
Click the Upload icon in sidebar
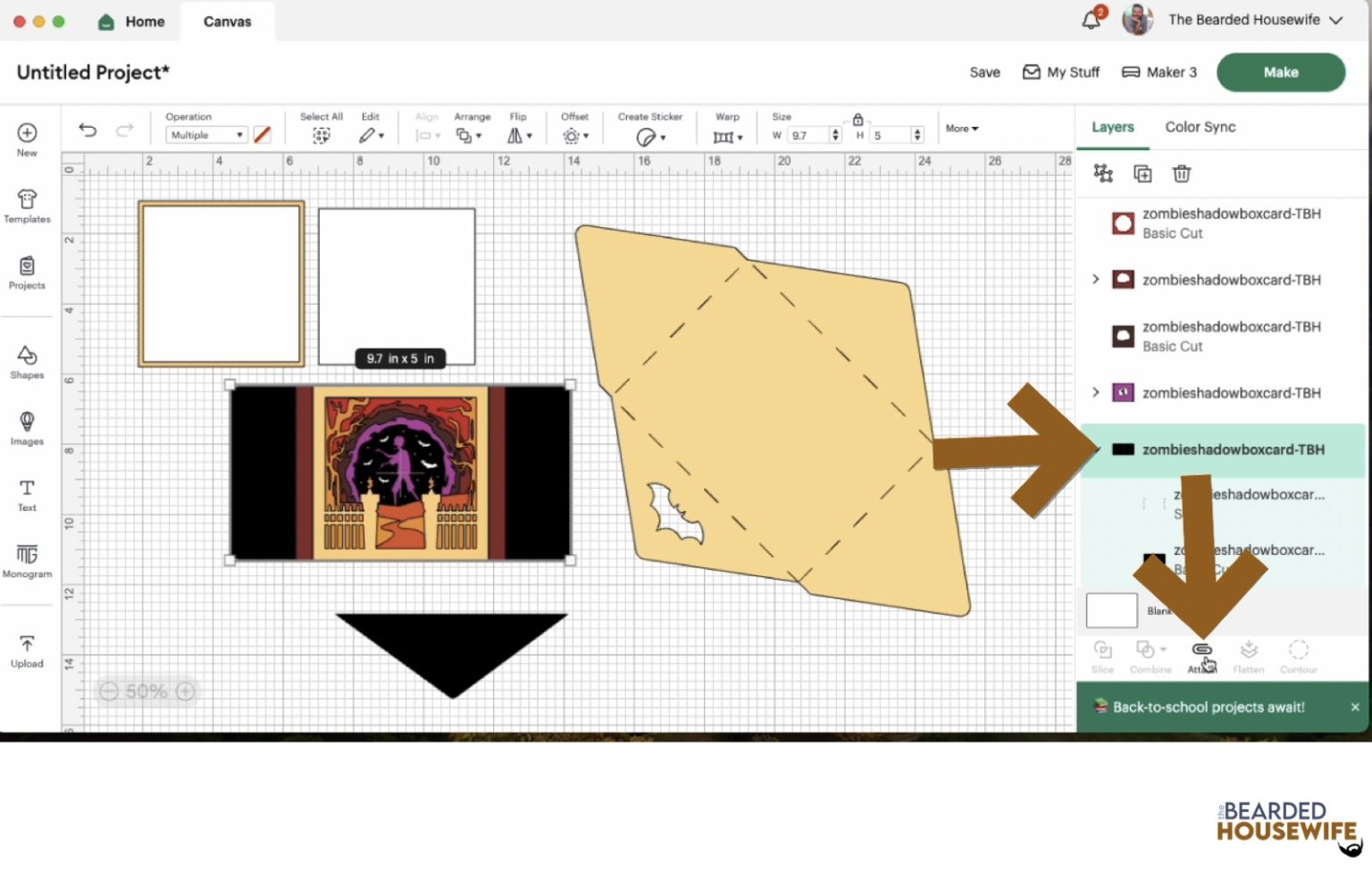(x=27, y=650)
